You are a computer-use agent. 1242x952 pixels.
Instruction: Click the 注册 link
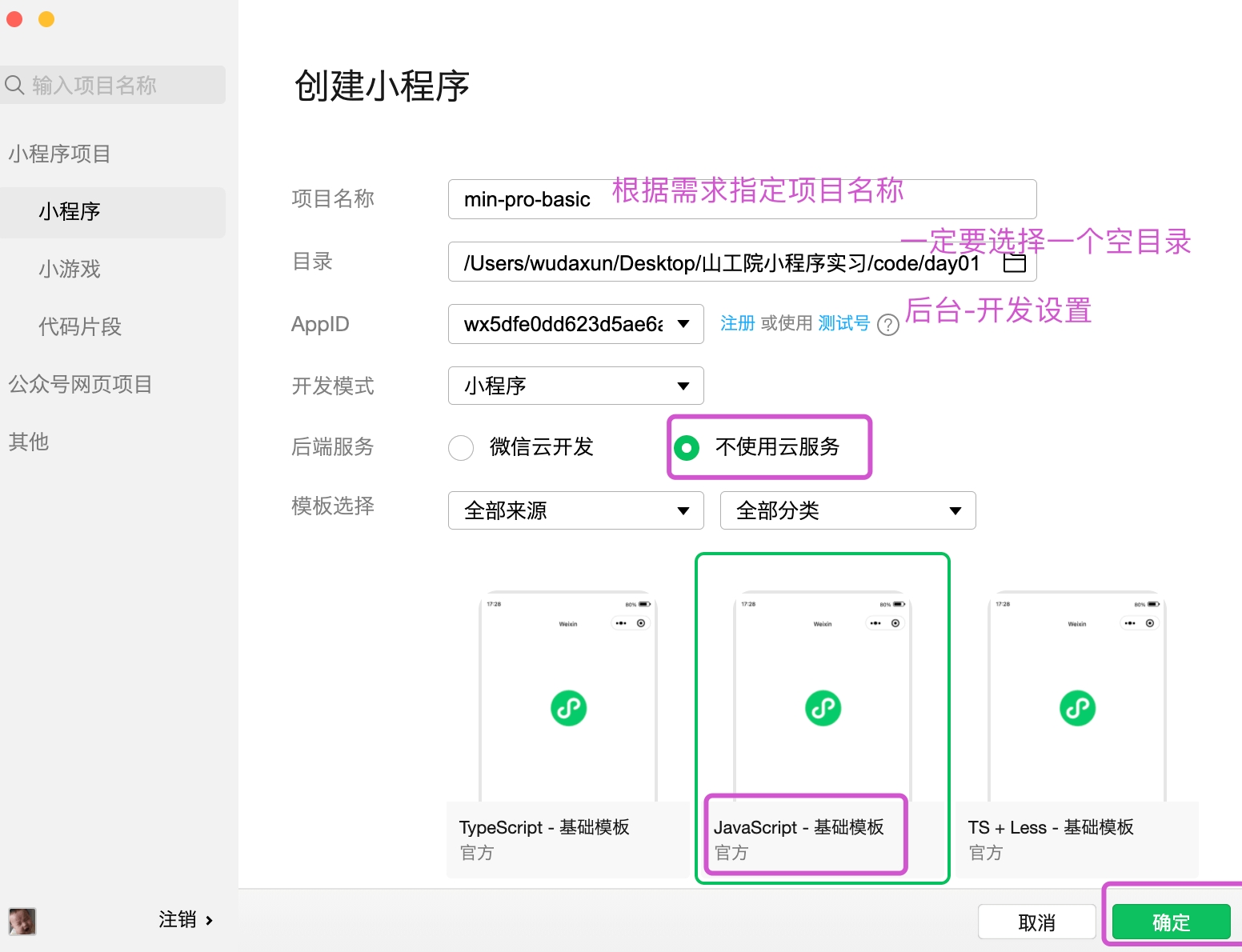click(x=738, y=323)
